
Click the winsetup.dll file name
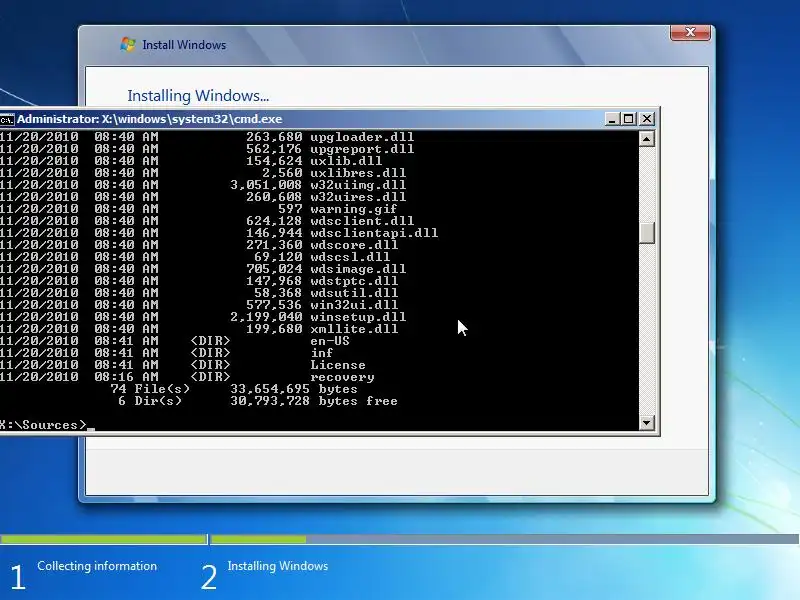pos(358,317)
